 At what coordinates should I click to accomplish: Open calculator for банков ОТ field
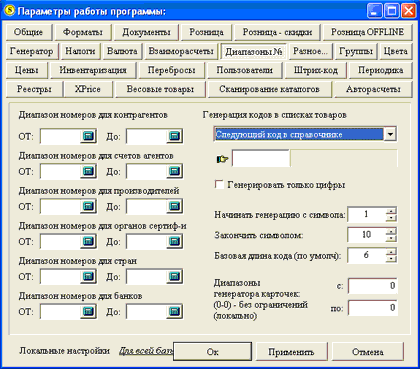[88, 312]
